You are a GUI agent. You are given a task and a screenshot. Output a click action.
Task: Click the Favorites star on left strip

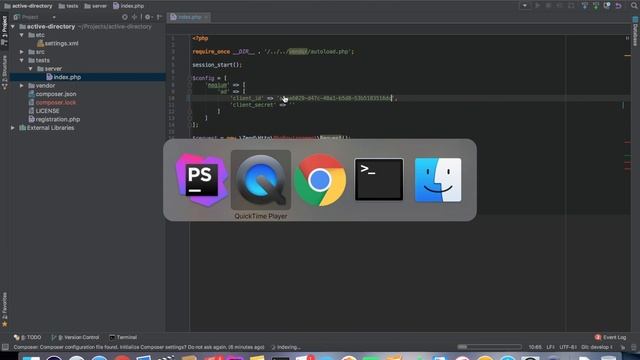(x=4, y=324)
